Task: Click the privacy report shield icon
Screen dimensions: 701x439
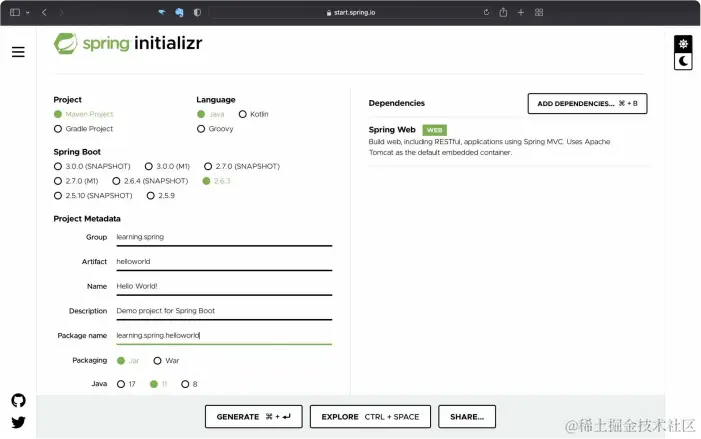Action: click(x=197, y=13)
